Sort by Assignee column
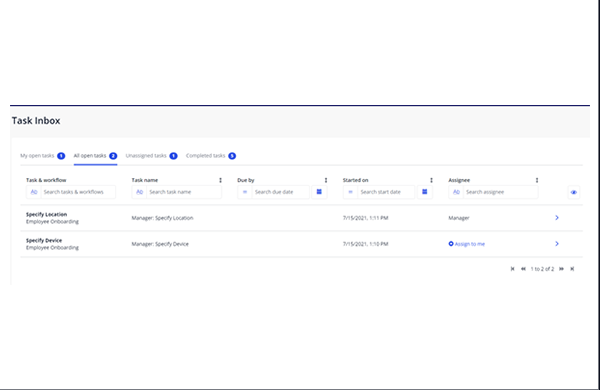Screen dimensions: 600x390 tap(537, 180)
